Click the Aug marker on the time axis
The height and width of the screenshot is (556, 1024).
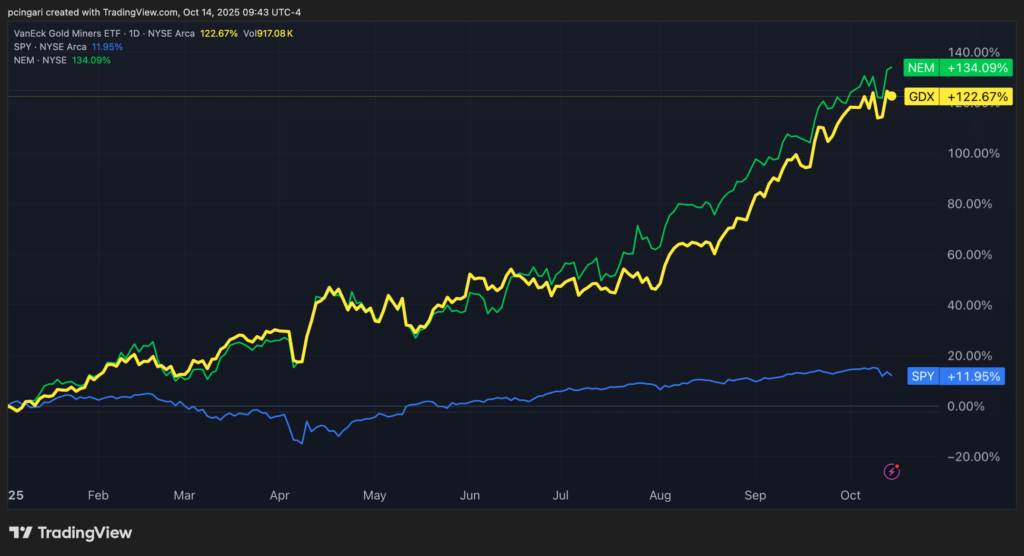click(x=659, y=495)
